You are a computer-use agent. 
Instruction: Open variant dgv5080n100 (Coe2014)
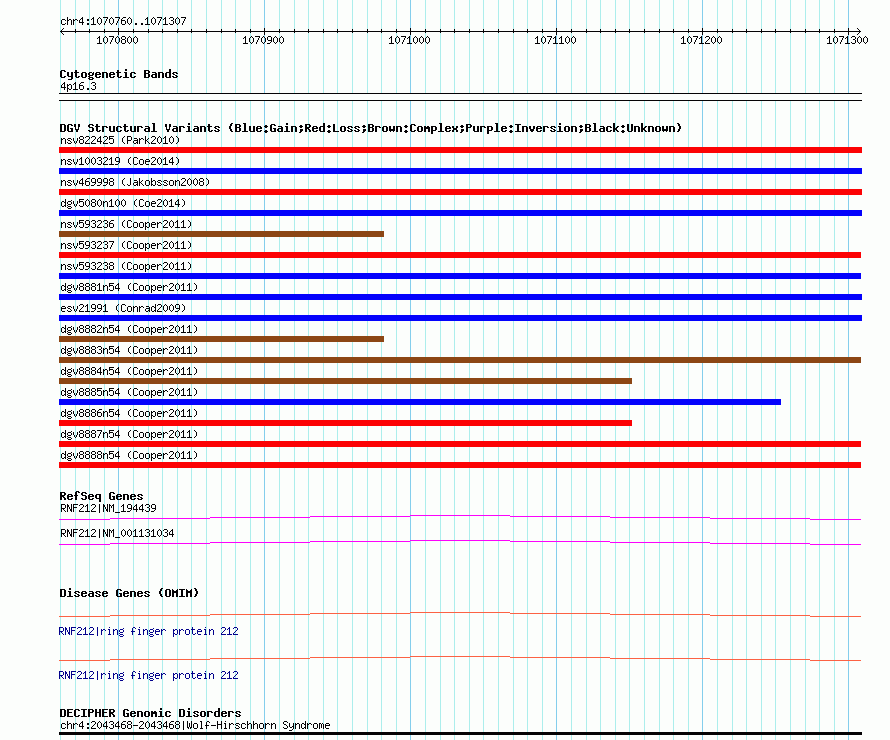point(123,203)
